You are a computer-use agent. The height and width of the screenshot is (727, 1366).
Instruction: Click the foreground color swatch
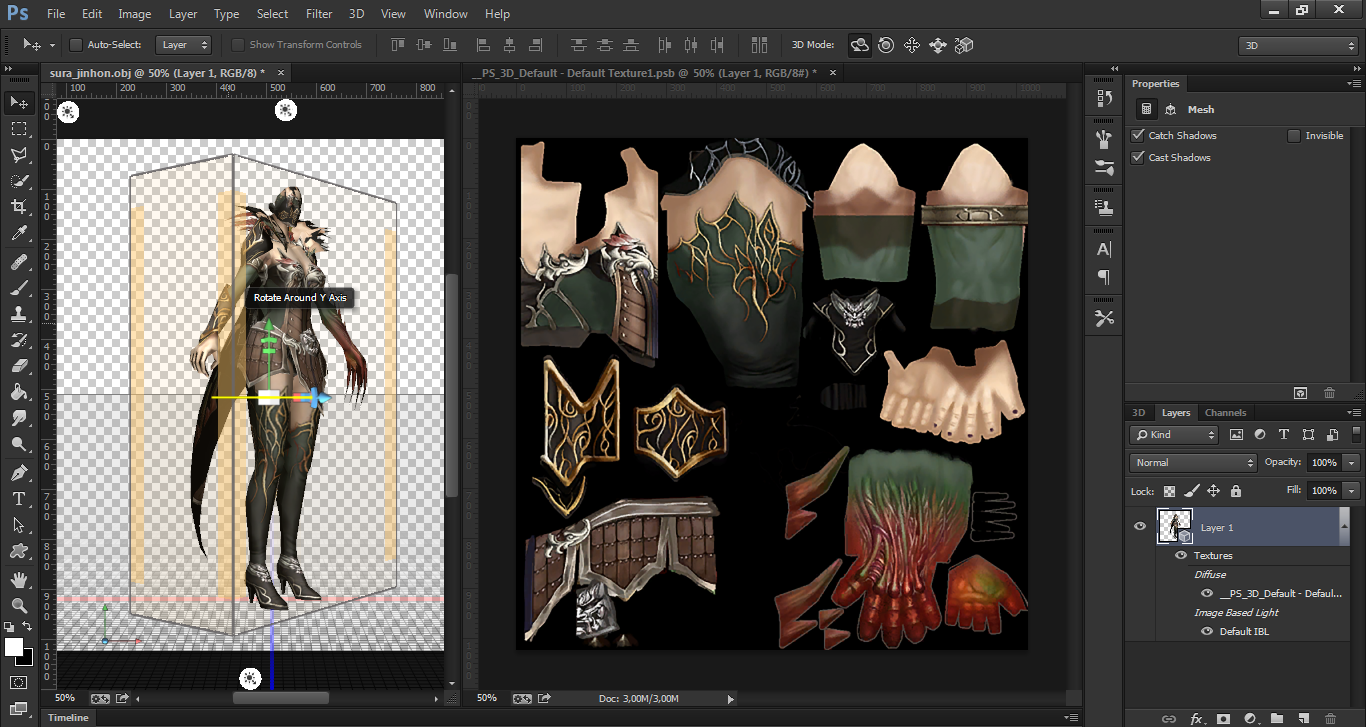[x=14, y=647]
